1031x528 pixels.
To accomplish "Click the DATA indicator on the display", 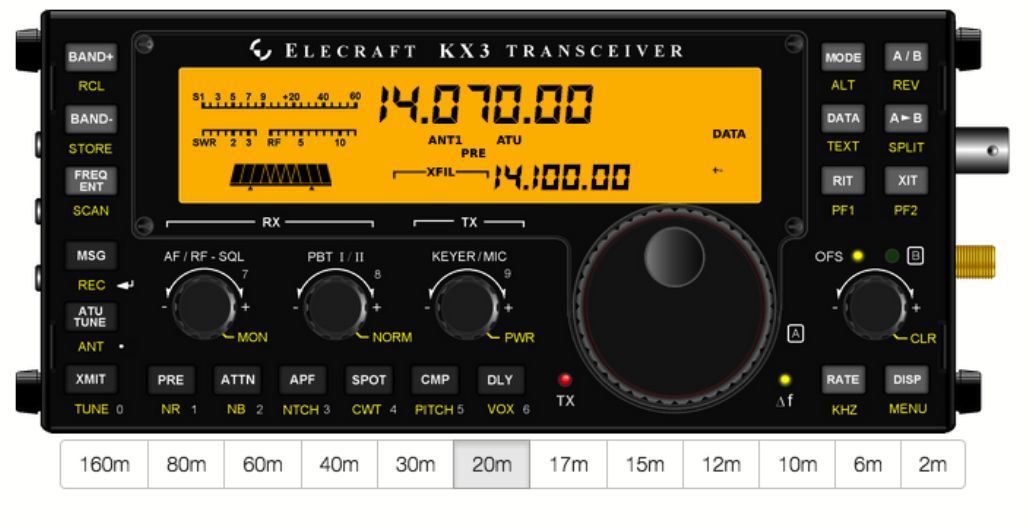I will [x=729, y=134].
